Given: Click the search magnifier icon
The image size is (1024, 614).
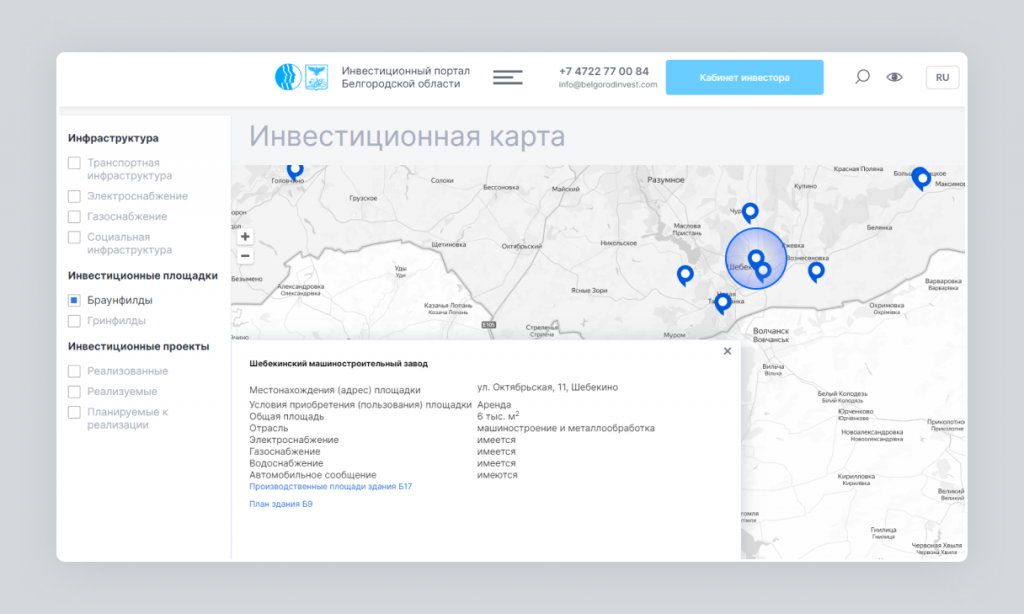Looking at the screenshot, I should (x=862, y=77).
